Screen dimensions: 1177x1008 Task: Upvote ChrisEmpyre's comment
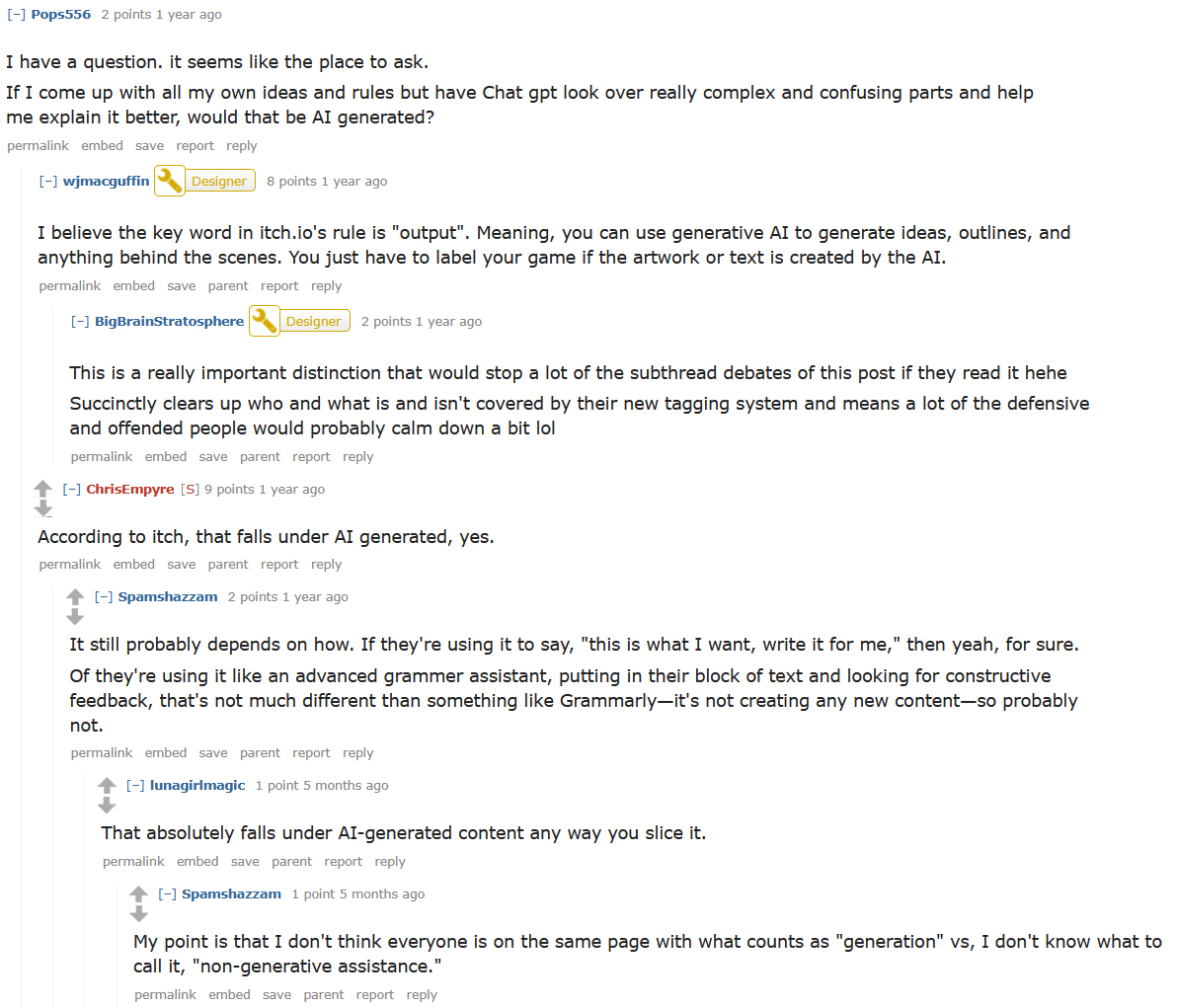42,489
